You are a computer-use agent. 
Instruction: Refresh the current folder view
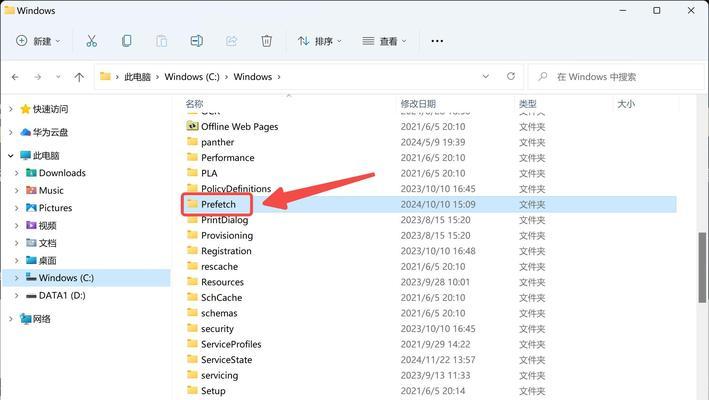[x=511, y=76]
